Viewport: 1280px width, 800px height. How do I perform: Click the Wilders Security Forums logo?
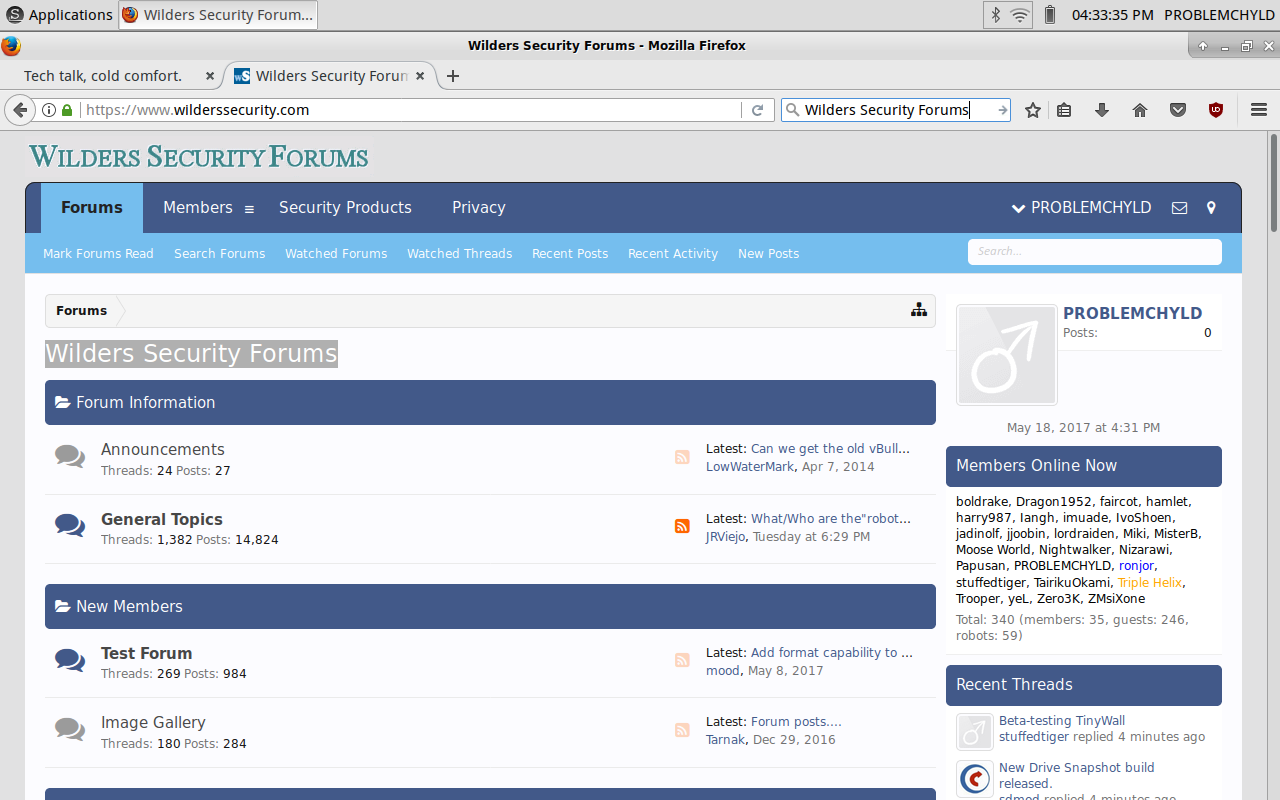pos(199,157)
